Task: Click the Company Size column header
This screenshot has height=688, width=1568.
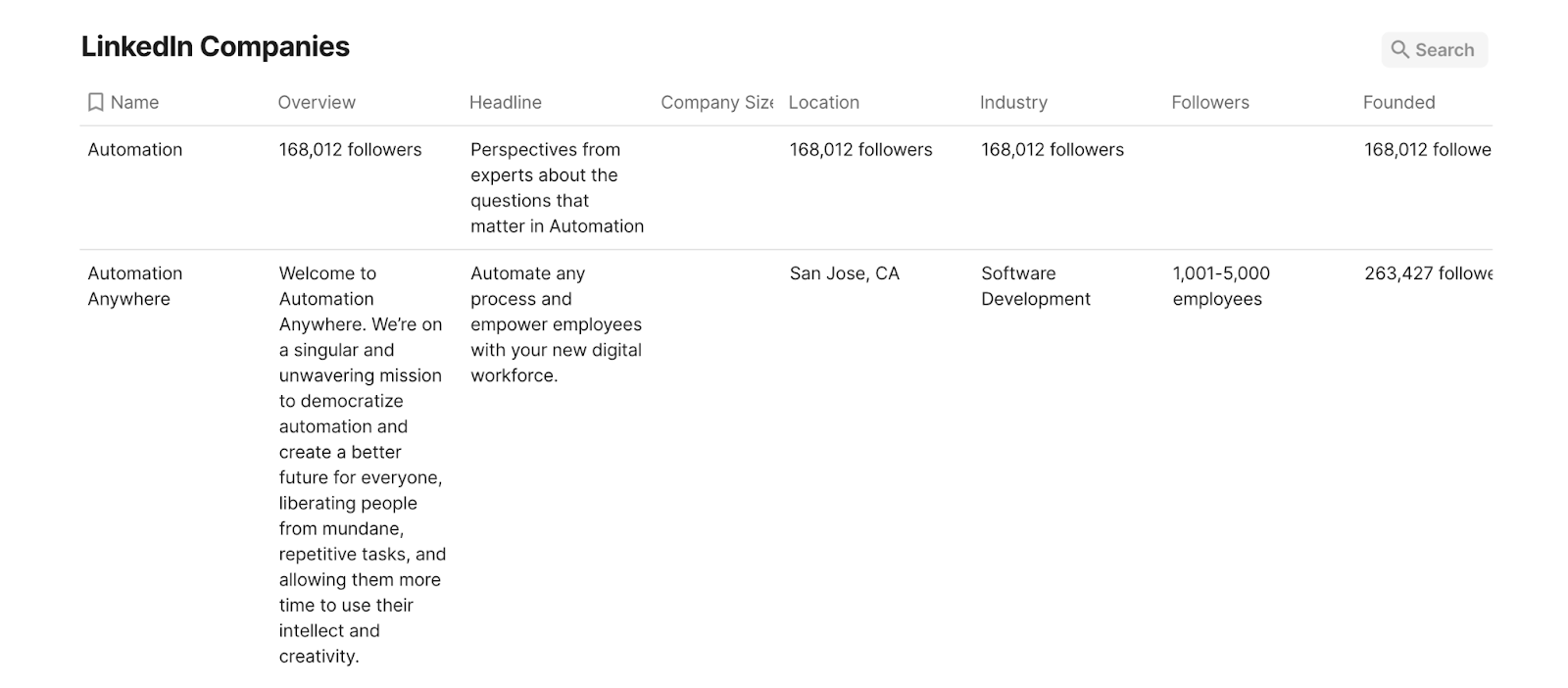Action: [x=716, y=103]
